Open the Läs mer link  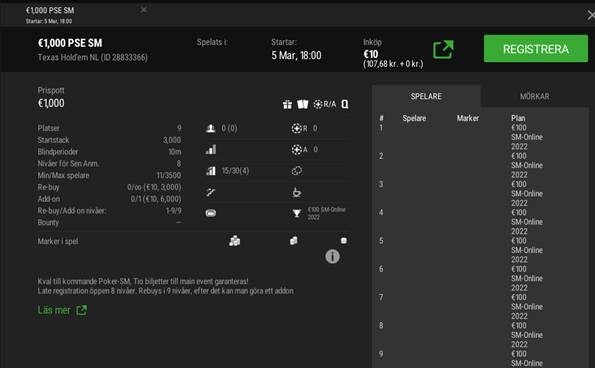tap(62, 310)
